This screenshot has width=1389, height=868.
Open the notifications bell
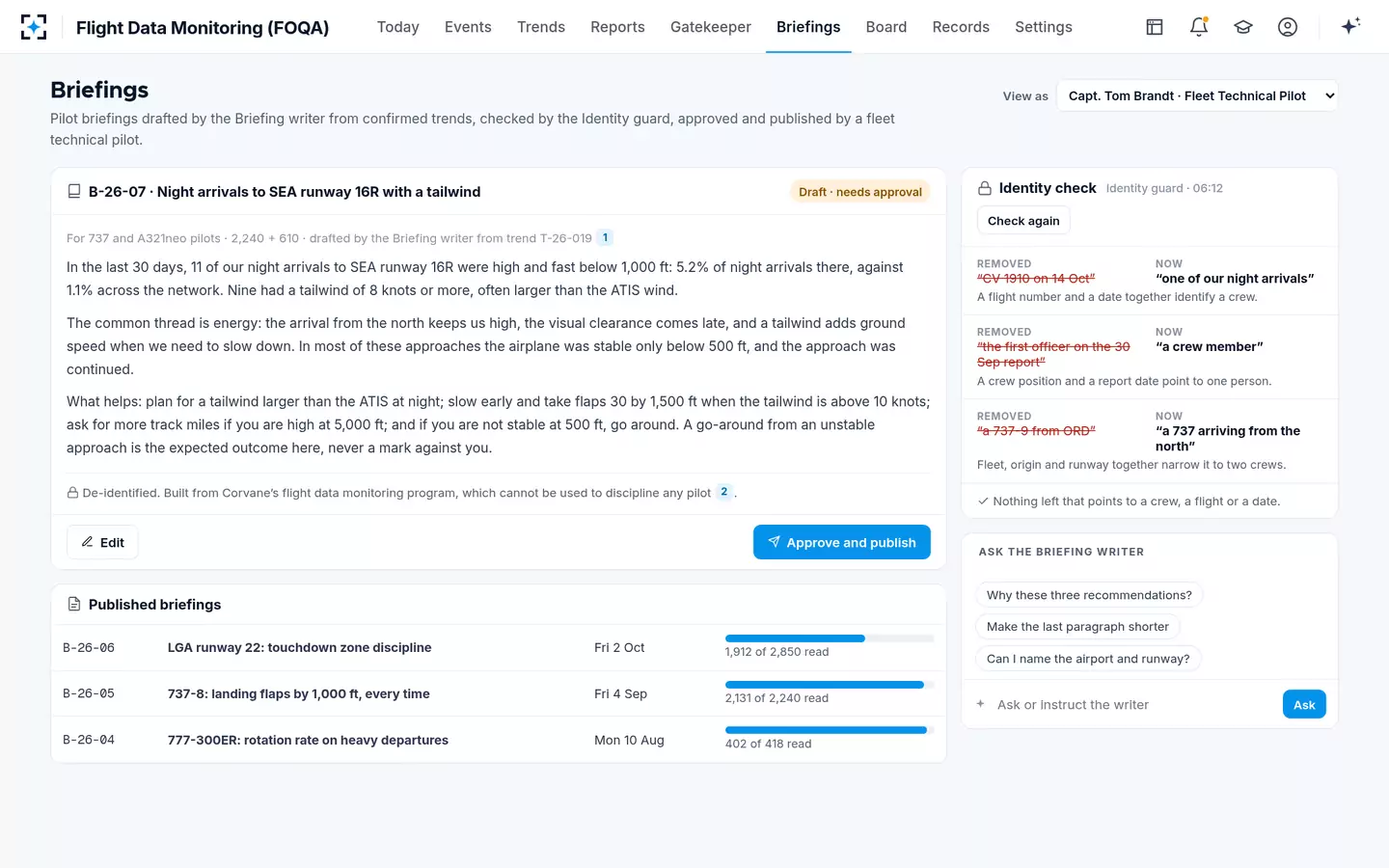(x=1199, y=27)
